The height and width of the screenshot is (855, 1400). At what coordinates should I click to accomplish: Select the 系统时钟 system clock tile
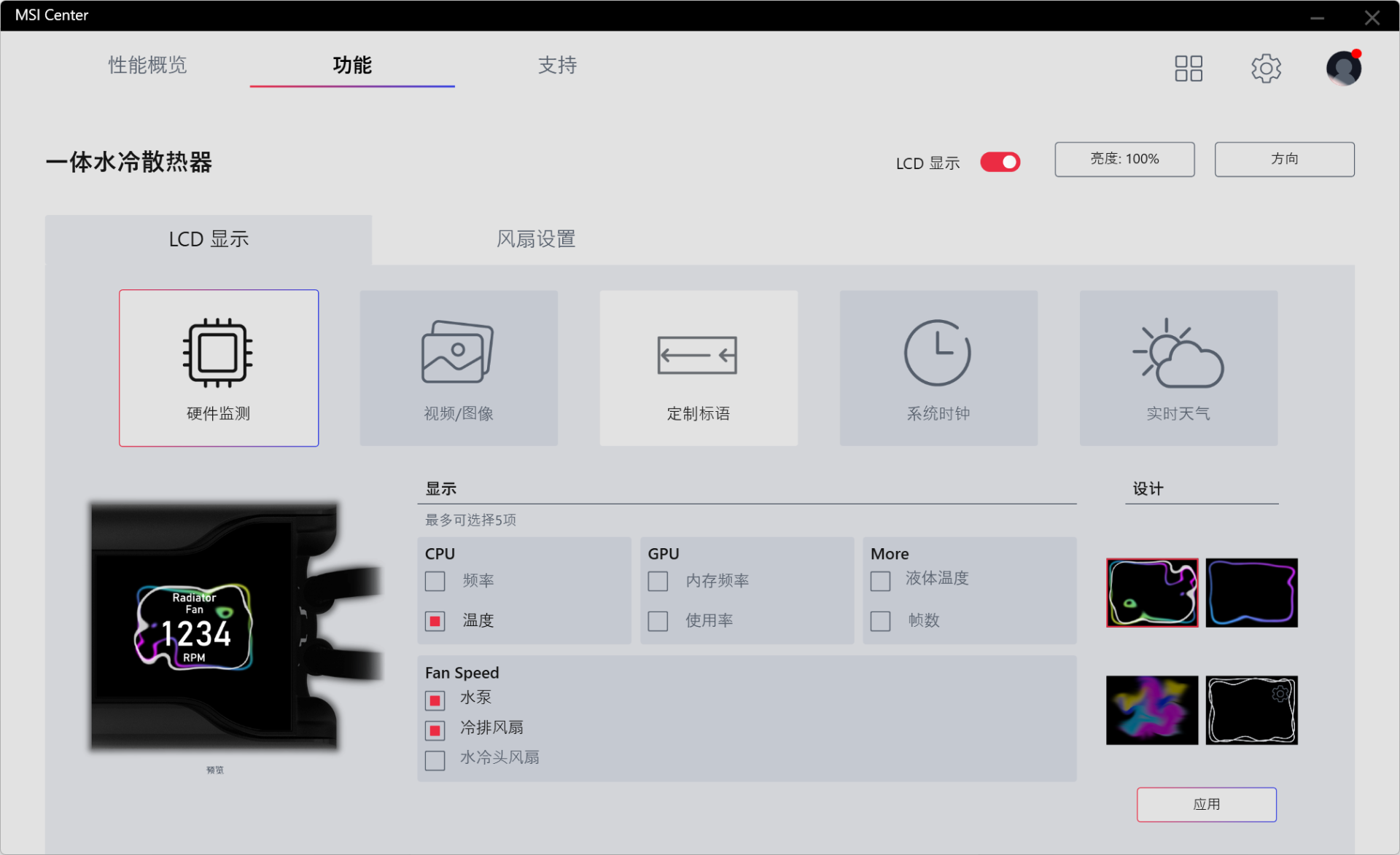[938, 368]
